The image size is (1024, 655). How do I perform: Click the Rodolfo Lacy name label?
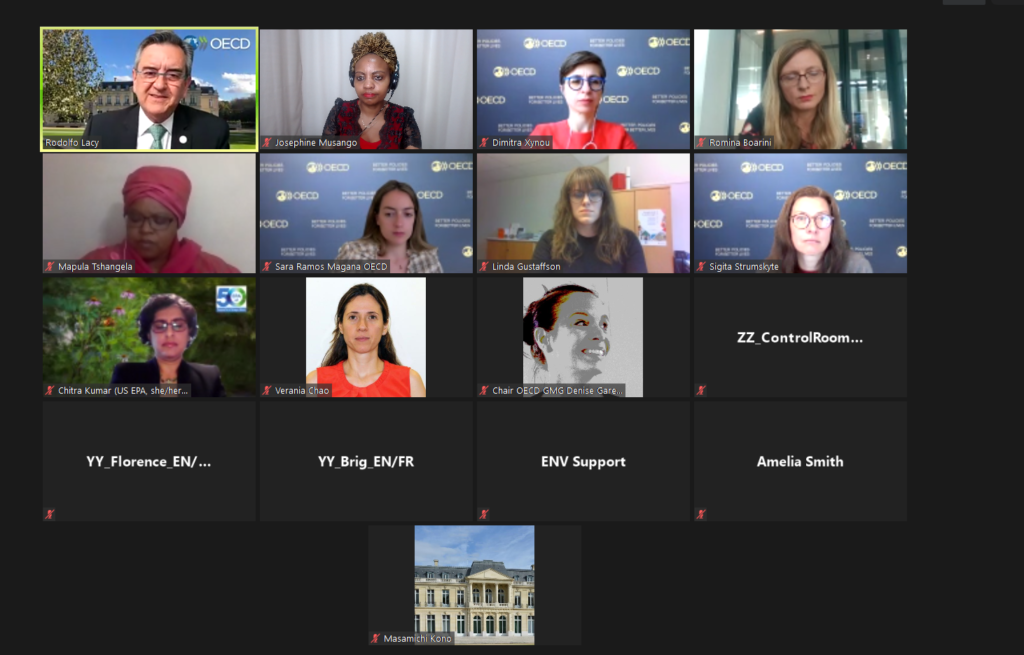pyautogui.click(x=72, y=142)
